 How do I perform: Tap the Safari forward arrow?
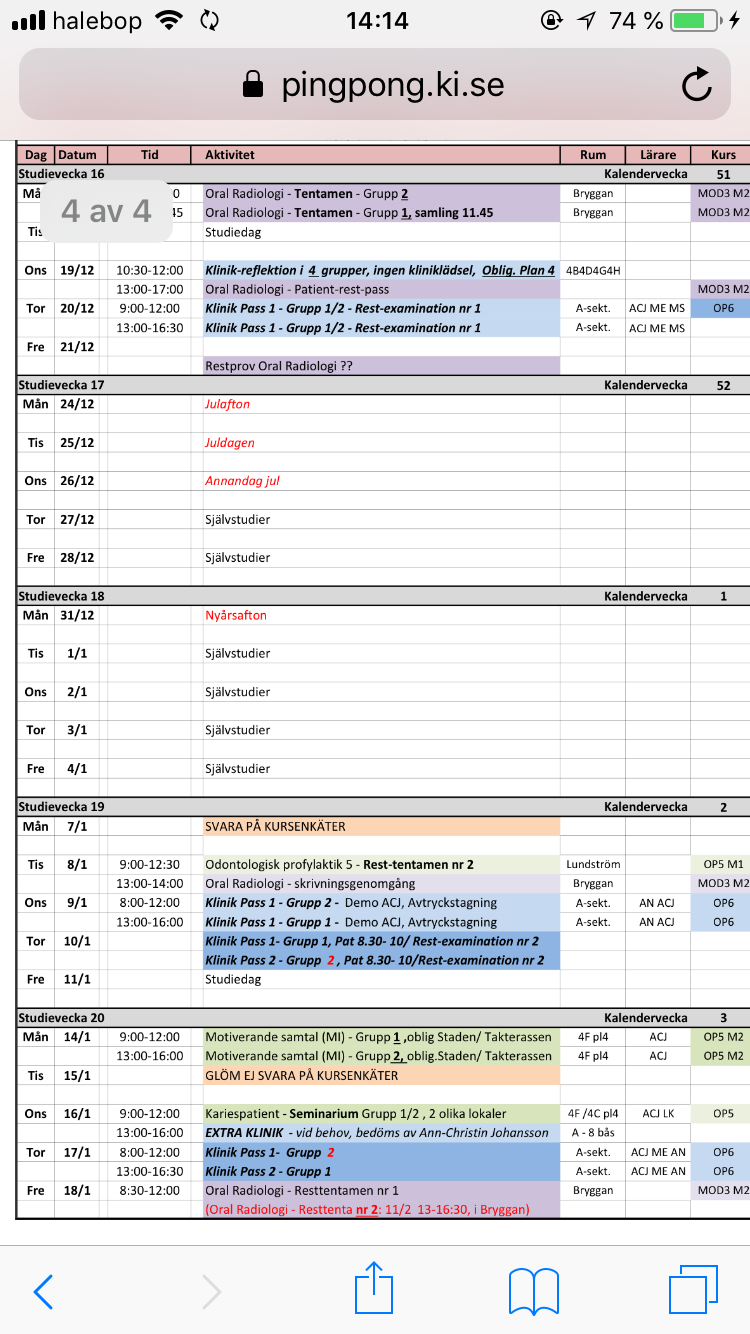pyautogui.click(x=211, y=1291)
